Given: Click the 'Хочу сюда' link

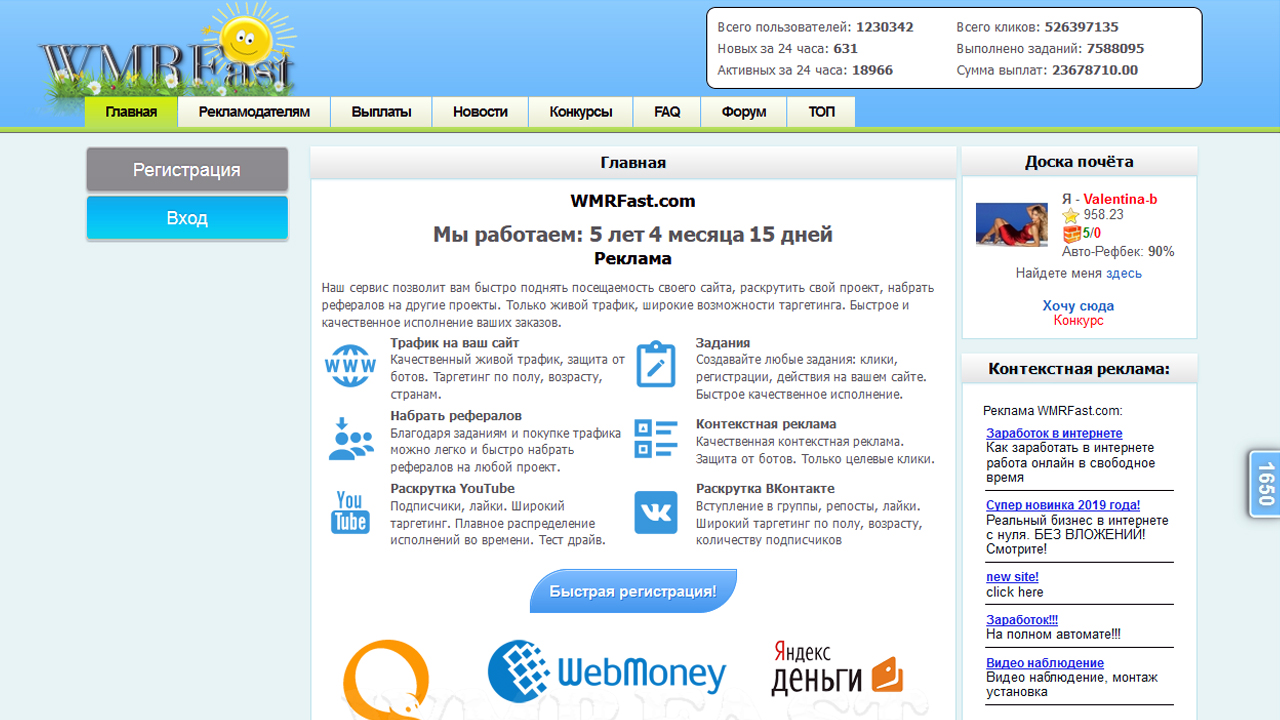Looking at the screenshot, I should (1078, 306).
